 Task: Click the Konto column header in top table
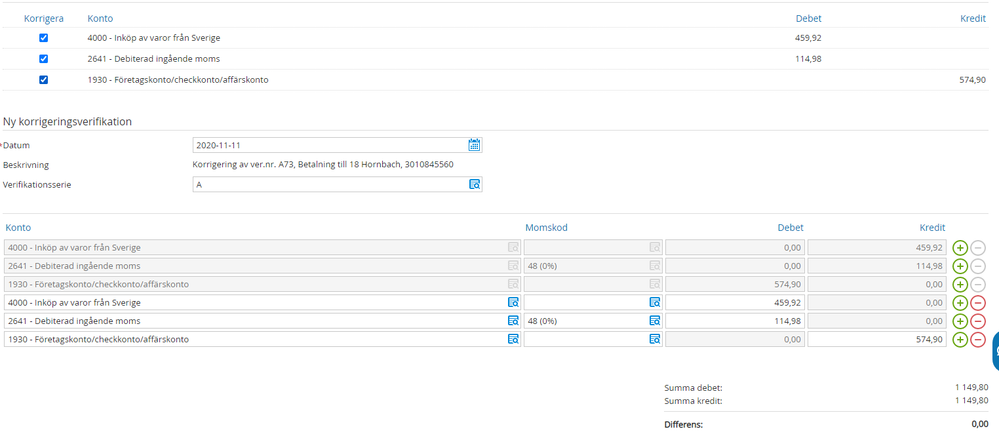click(100, 18)
